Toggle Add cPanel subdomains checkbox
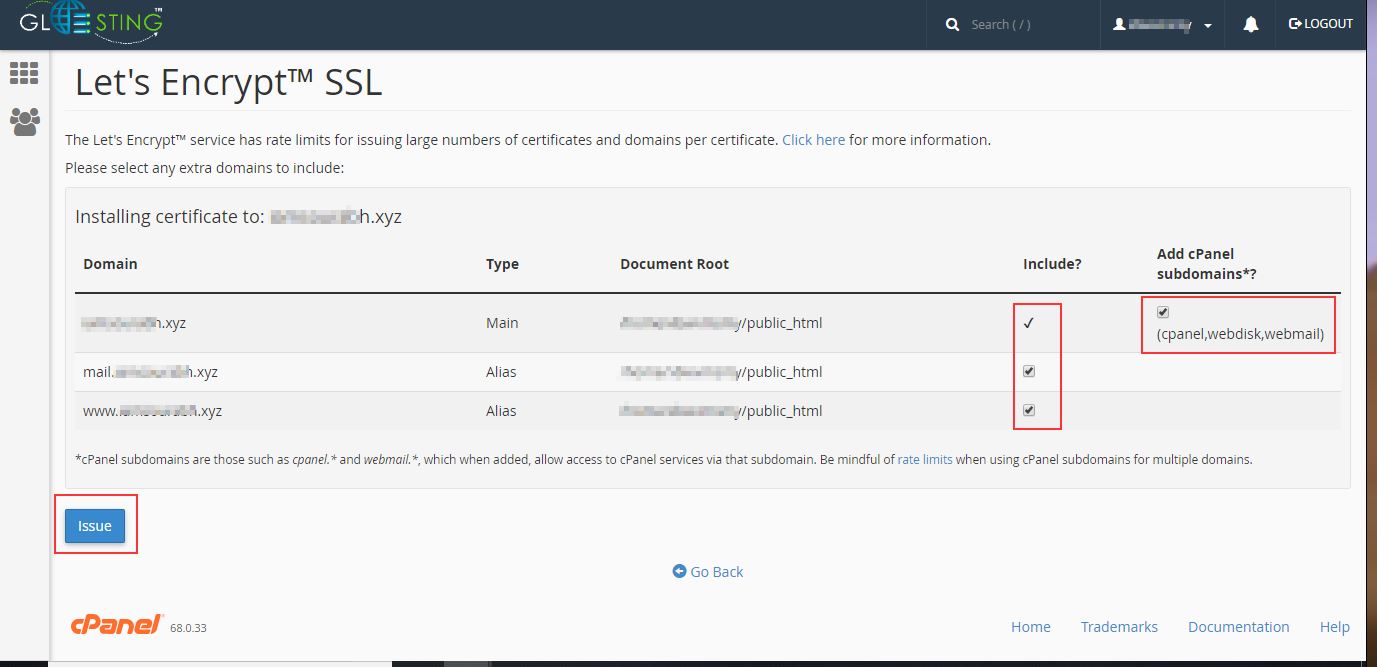This screenshot has height=667, width=1377. coord(1163,312)
